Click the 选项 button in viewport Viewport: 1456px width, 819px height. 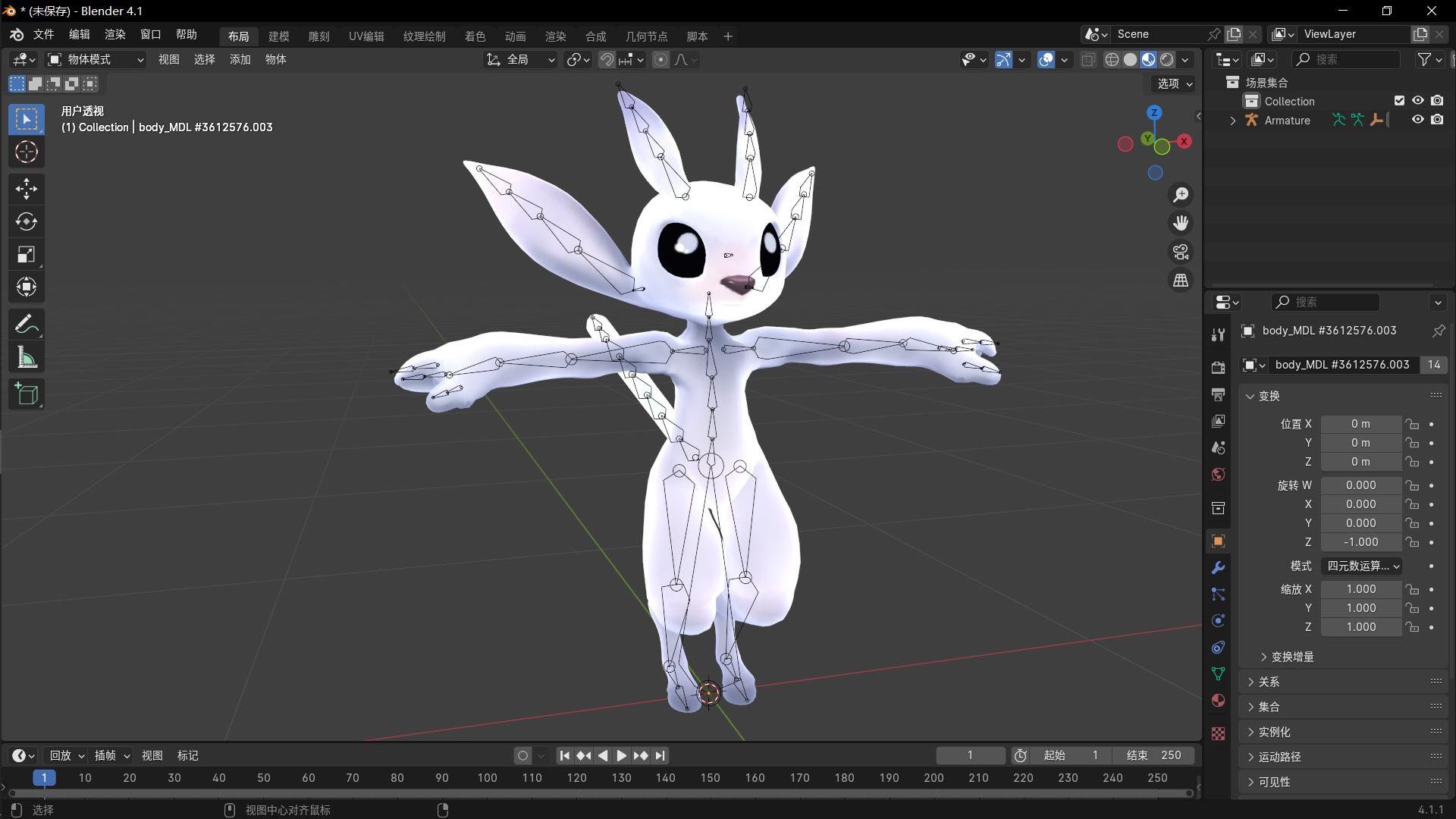click(1173, 83)
